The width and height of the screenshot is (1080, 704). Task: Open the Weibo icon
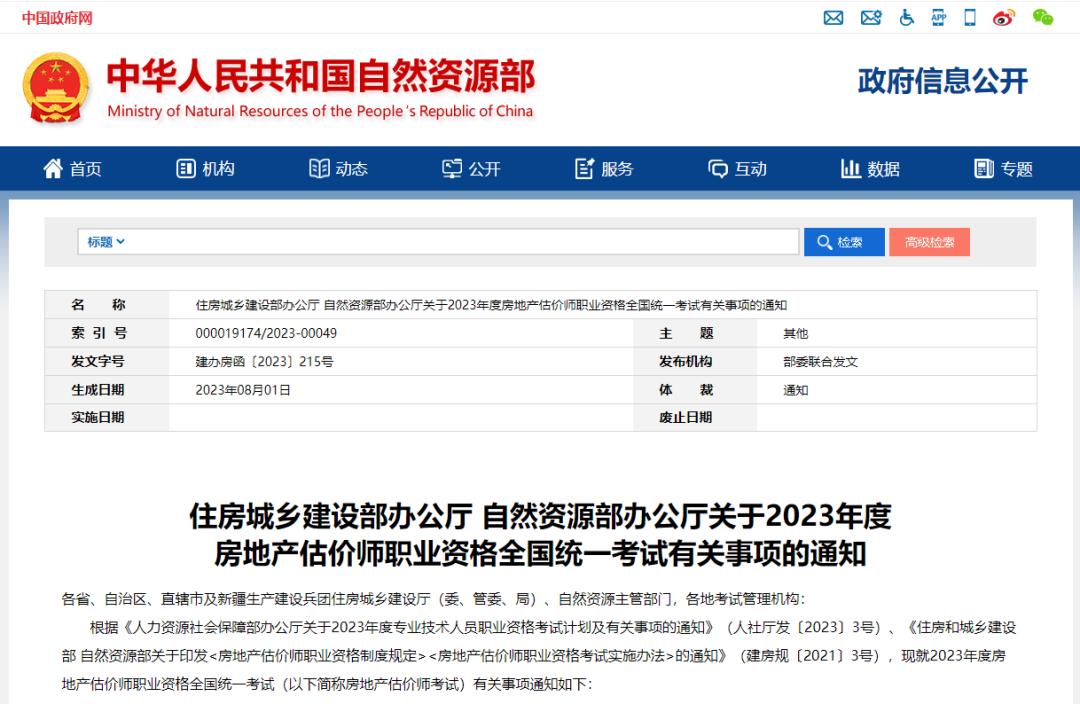pyautogui.click(x=1004, y=17)
